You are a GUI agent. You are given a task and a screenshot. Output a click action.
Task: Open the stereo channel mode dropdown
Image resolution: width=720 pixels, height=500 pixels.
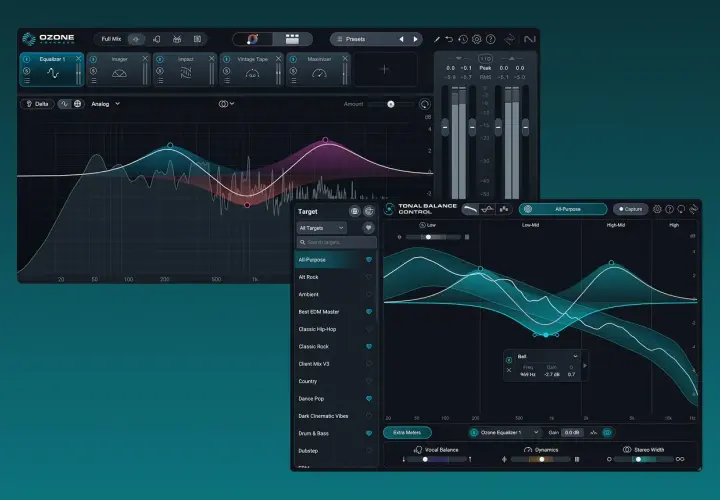click(x=226, y=104)
